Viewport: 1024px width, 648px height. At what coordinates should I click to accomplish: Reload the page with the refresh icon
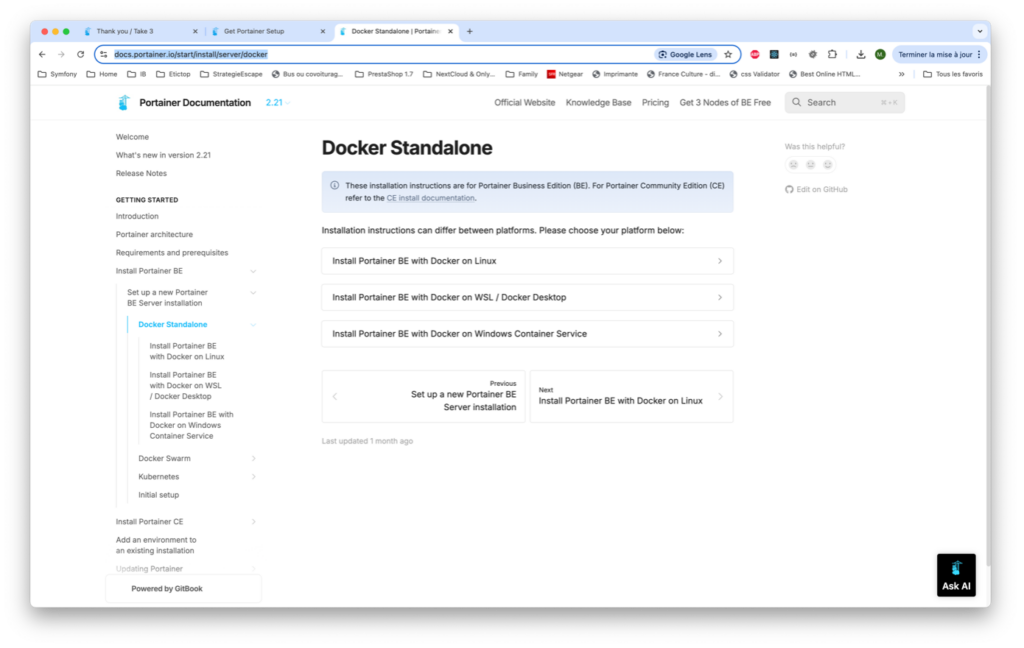pyautogui.click(x=80, y=54)
